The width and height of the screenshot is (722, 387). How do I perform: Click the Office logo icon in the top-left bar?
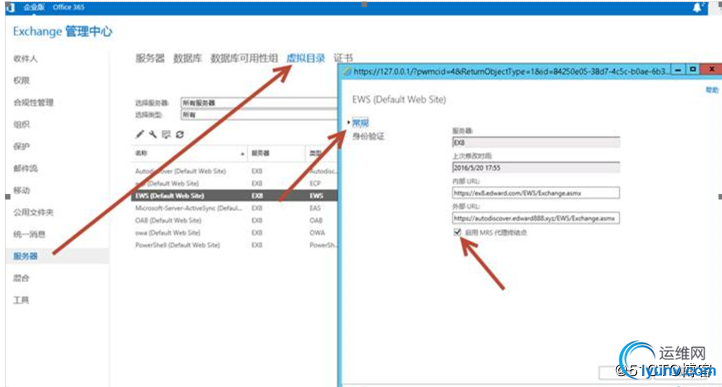click(12, 7)
